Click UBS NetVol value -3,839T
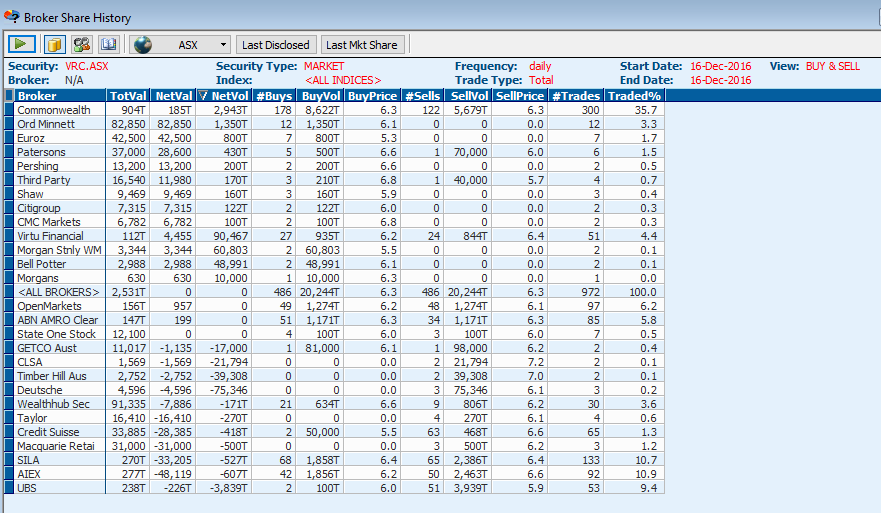The width and height of the screenshot is (881, 513). 229,488
